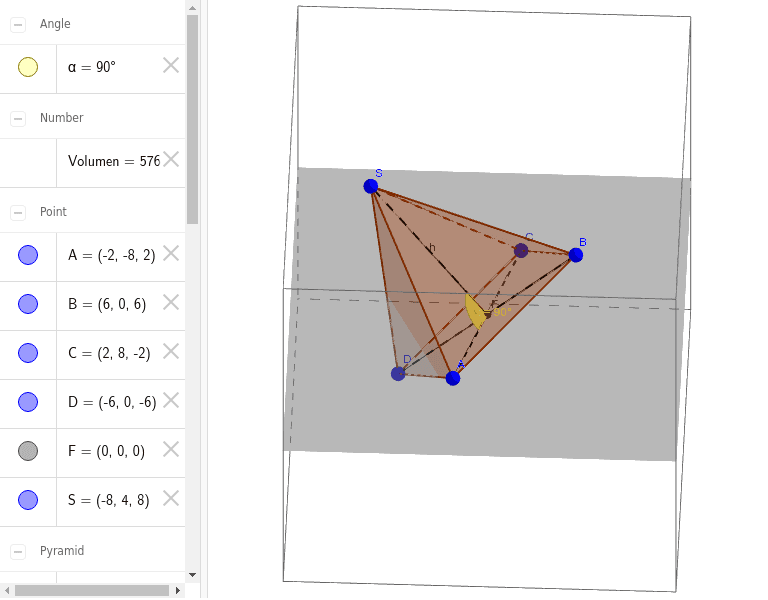This screenshot has width=768, height=600.
Task: Delete point D = (-6, 0, -6)
Action: pos(171,400)
